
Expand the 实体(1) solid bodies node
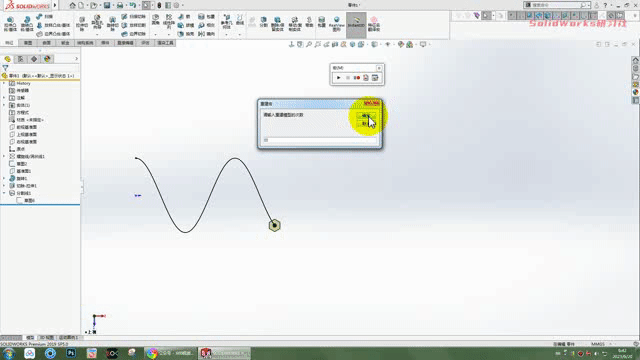click(4, 105)
